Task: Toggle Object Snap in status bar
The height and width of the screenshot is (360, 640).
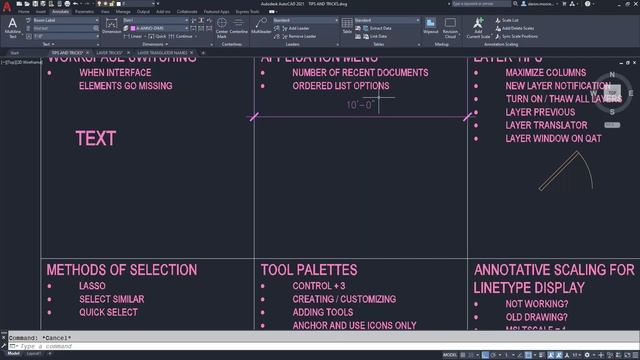Action: click(528, 355)
